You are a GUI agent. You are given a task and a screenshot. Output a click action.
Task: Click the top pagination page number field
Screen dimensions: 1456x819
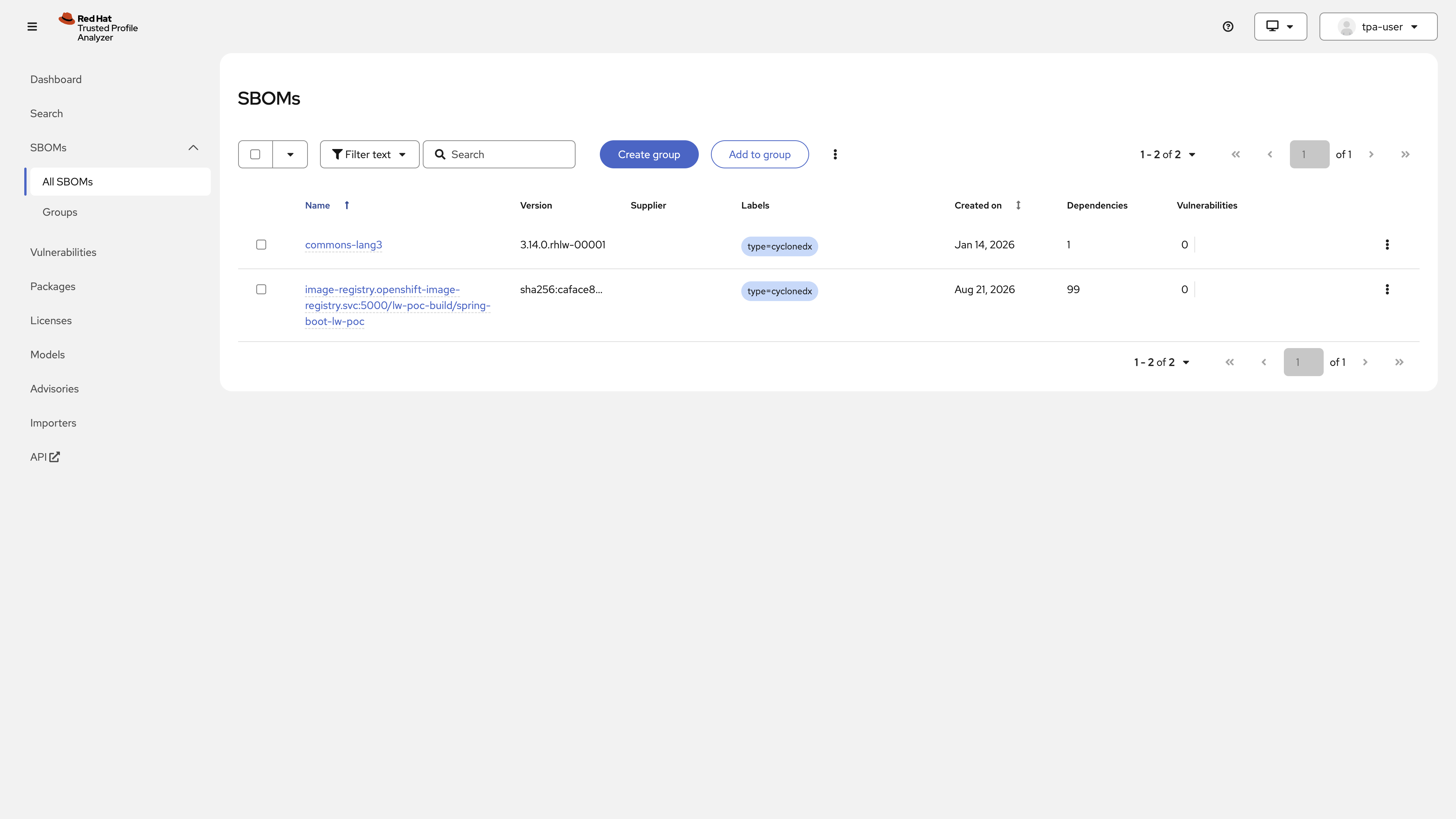pos(1309,154)
